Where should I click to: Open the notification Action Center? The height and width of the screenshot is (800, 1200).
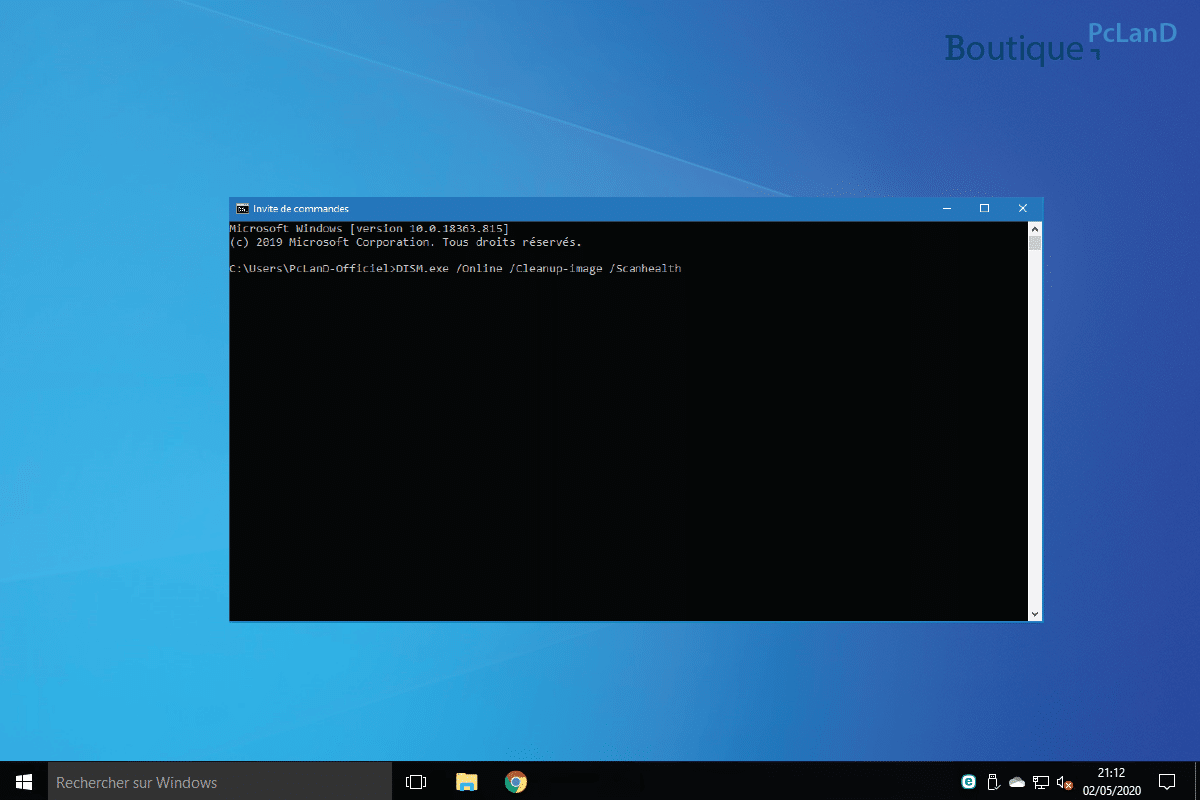coord(1166,781)
